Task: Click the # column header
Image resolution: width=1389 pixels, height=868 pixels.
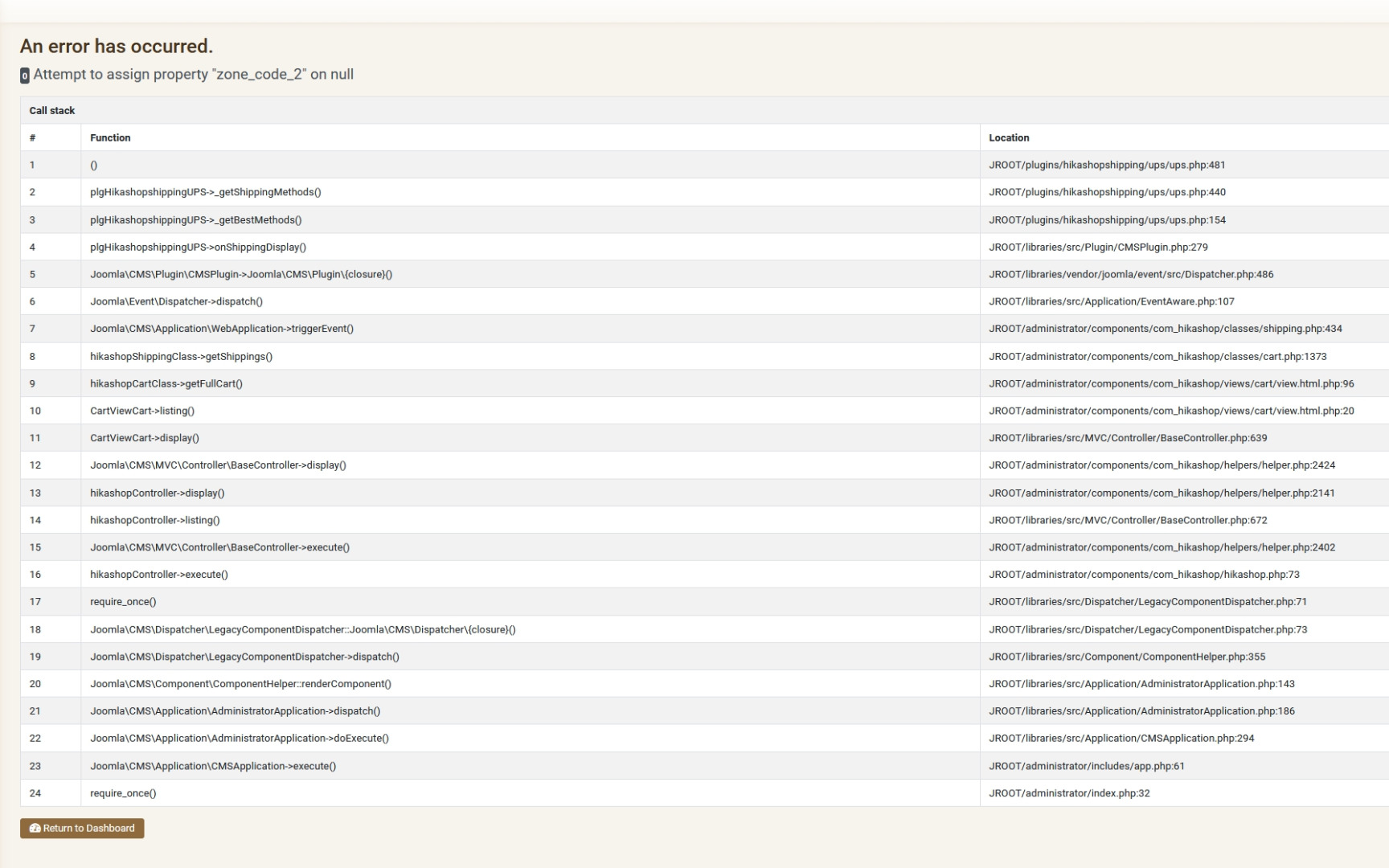Action: pyautogui.click(x=32, y=138)
